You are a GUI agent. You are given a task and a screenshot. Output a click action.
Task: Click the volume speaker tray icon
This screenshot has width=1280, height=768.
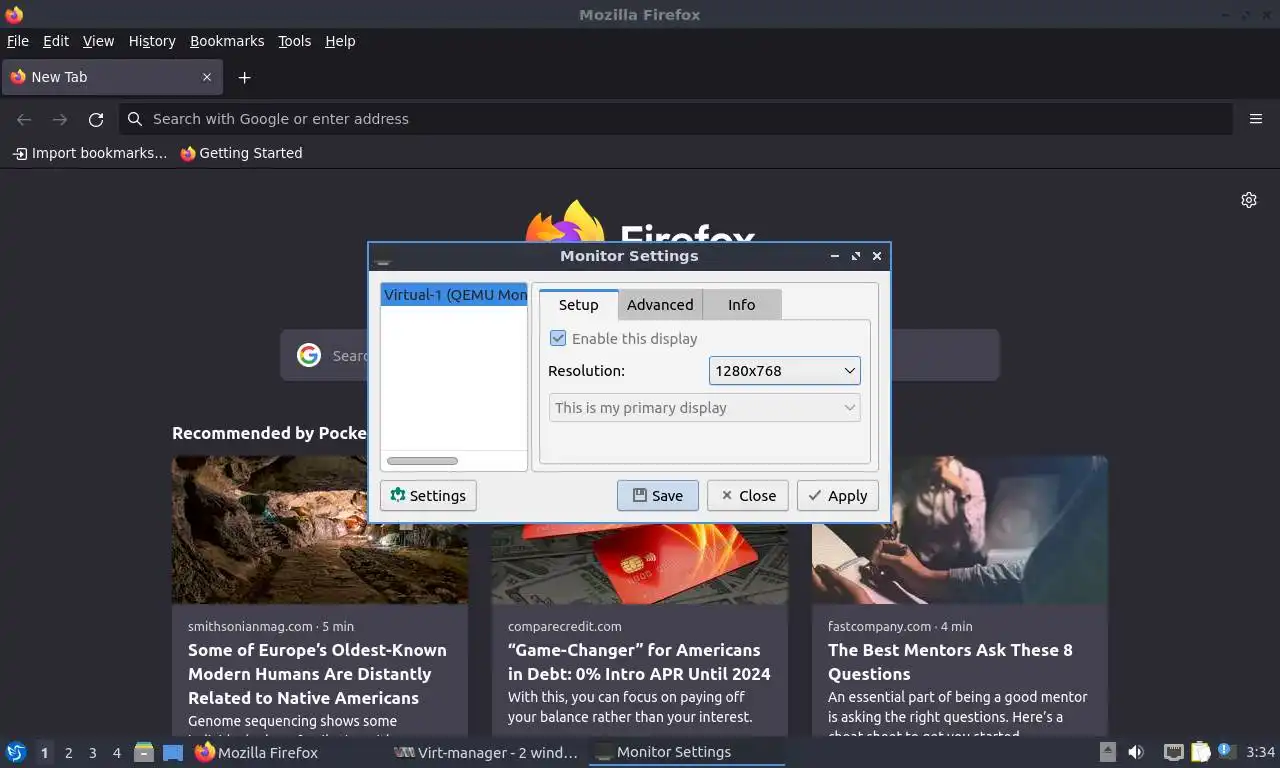[x=1136, y=752]
